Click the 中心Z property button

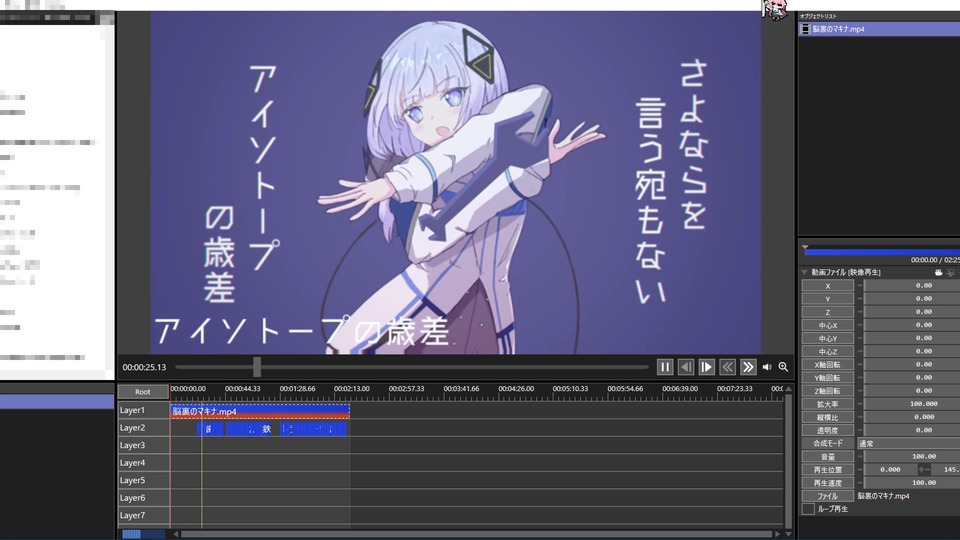[828, 351]
